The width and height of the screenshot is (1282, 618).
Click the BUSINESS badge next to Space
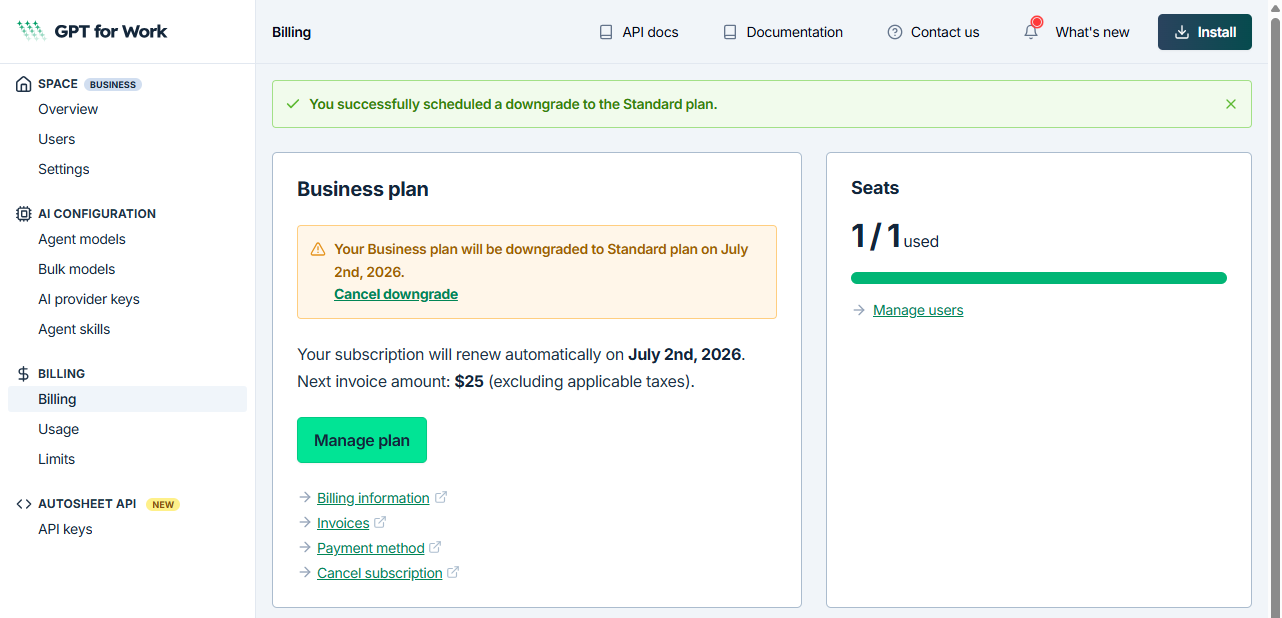[x=113, y=84]
